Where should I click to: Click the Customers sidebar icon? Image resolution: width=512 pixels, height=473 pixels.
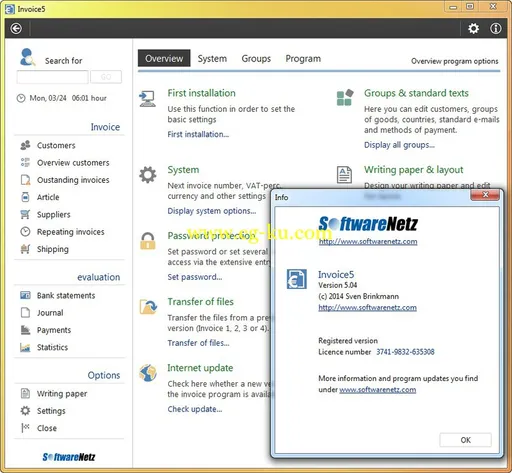point(25,145)
